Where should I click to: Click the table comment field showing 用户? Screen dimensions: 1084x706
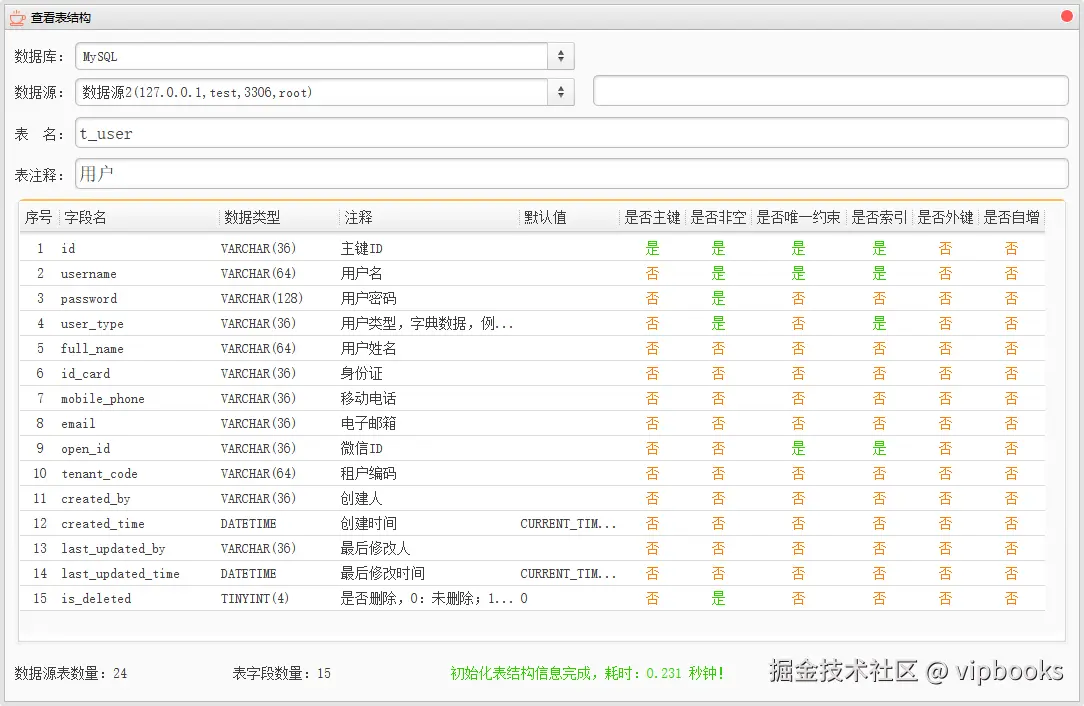pos(572,174)
